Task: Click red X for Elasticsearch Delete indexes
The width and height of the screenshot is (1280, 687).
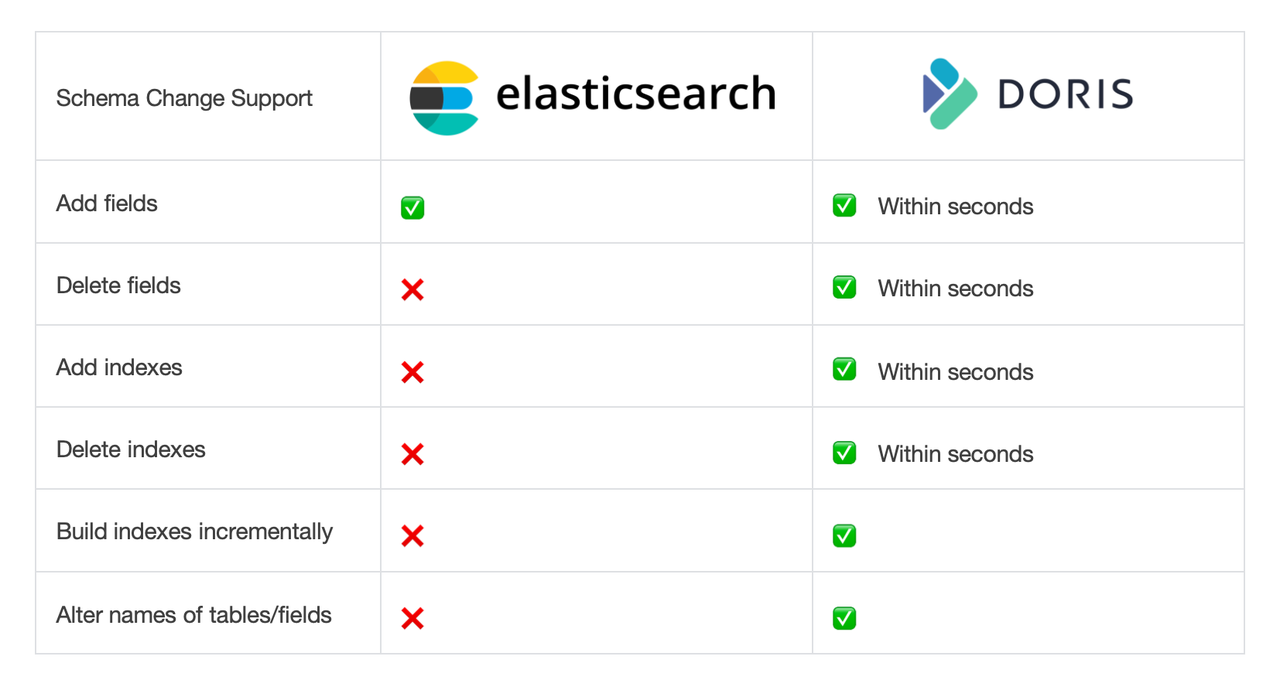Action: tap(412, 454)
